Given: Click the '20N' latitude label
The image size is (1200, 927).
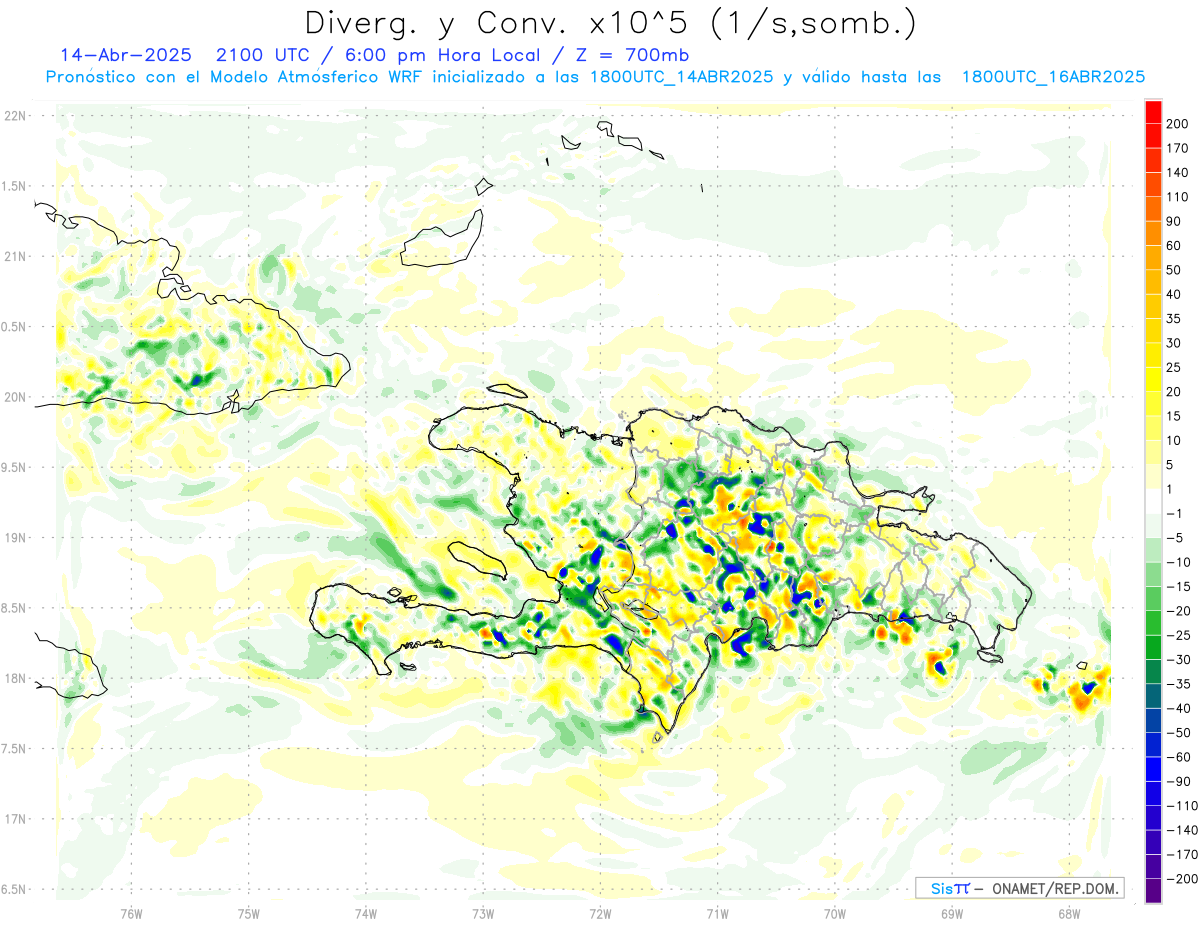Looking at the screenshot, I should 14,397.
